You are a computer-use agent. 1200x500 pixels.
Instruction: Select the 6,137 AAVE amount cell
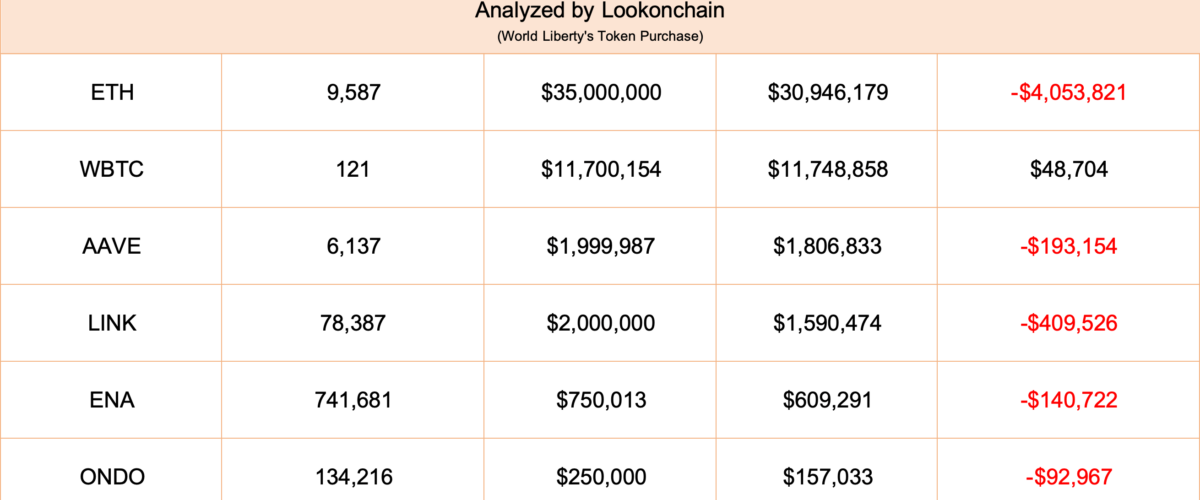pyautogui.click(x=353, y=246)
